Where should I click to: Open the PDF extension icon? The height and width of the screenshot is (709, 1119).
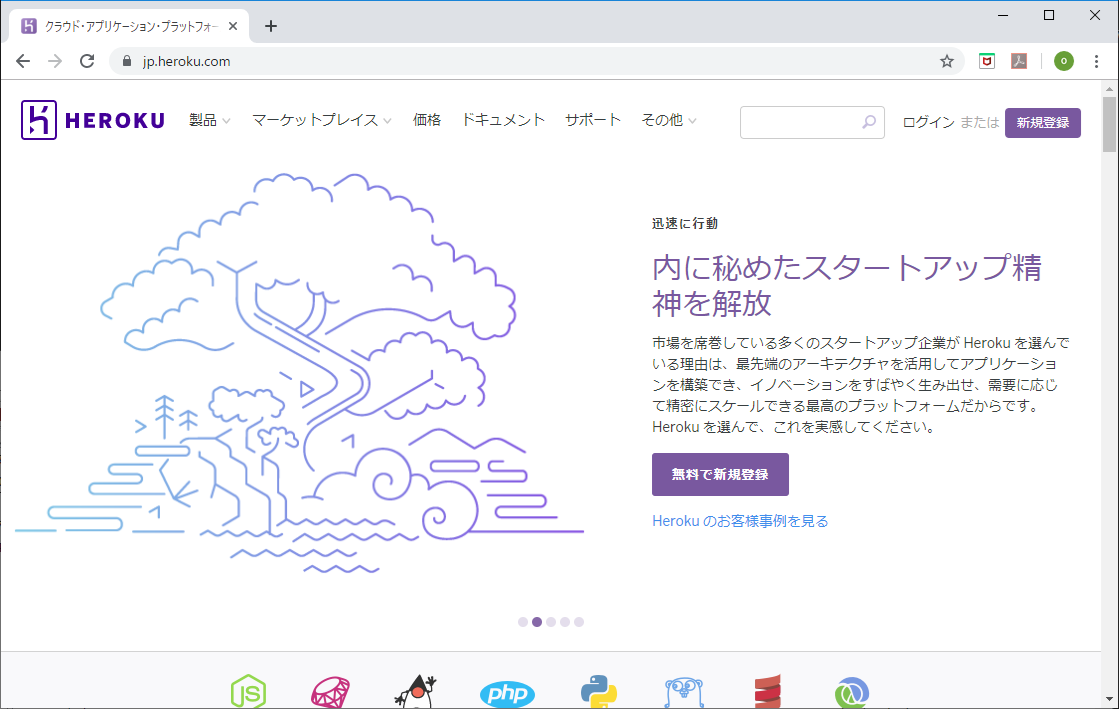[1019, 61]
